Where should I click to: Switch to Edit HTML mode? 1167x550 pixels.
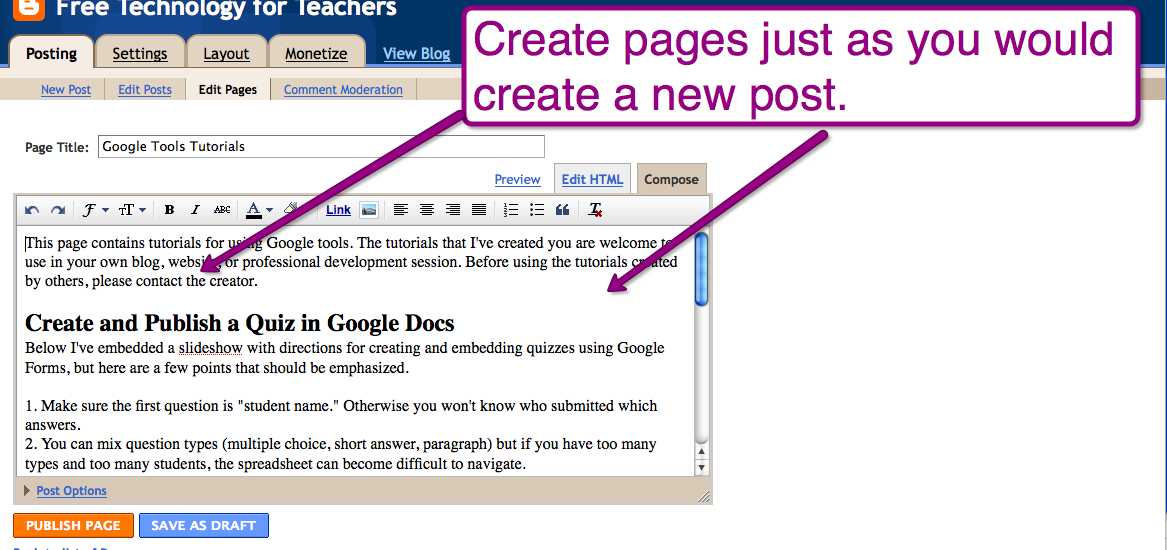click(x=592, y=179)
